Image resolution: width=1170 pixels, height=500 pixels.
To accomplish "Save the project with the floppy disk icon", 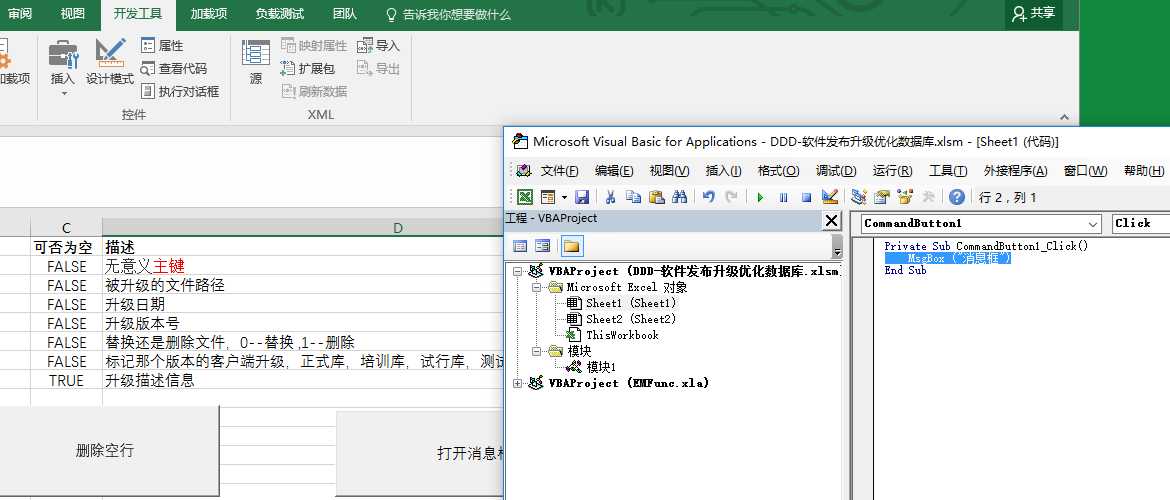I will (582, 197).
